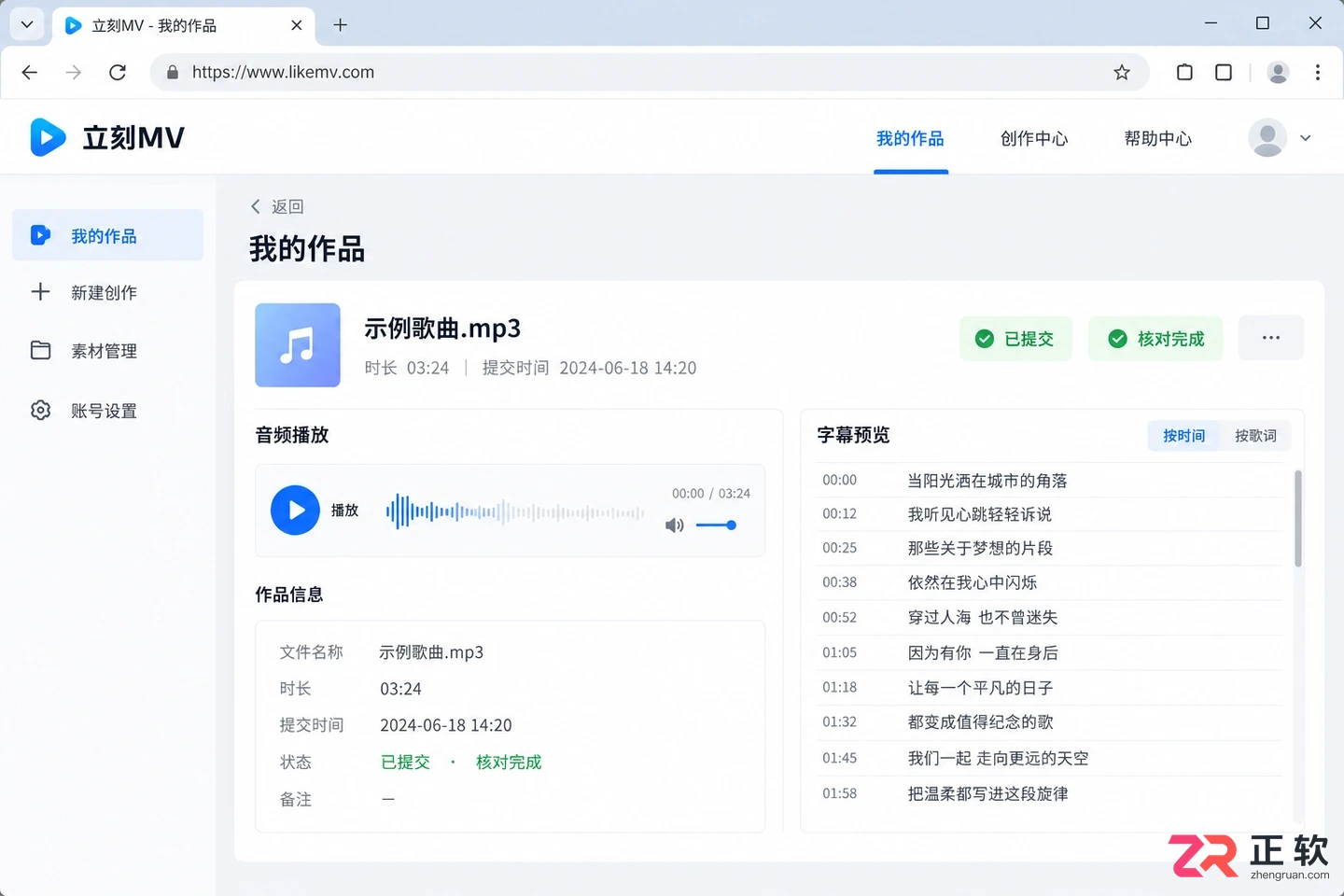Click the browser forward arrow

(74, 72)
